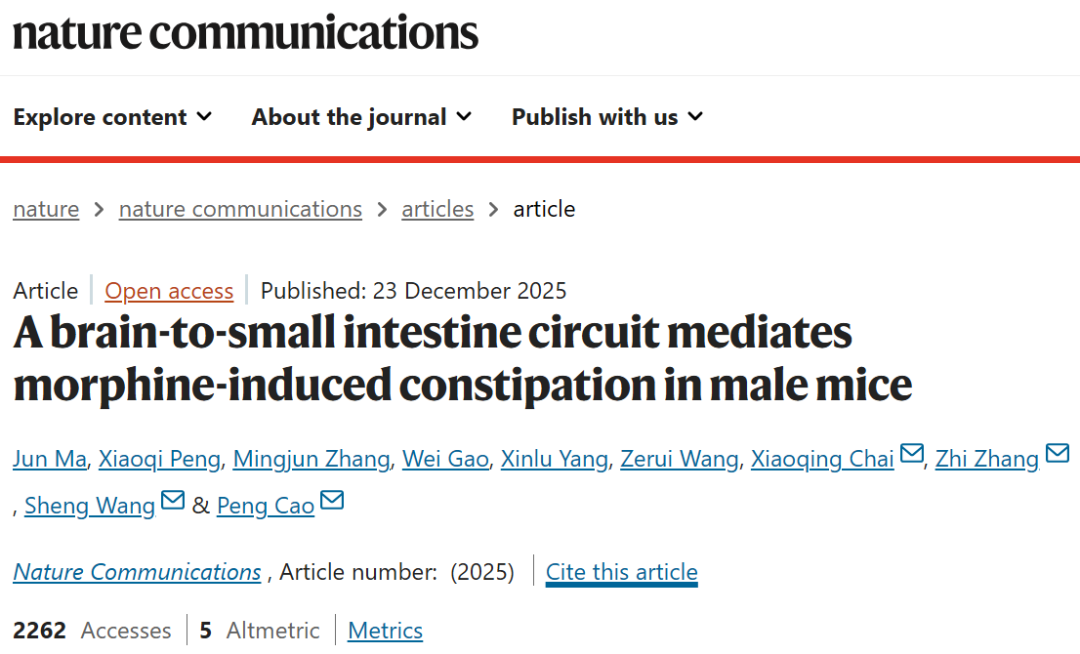Click the envelope icon beside Xiaoqing Chai
1080x654 pixels.
point(911,454)
